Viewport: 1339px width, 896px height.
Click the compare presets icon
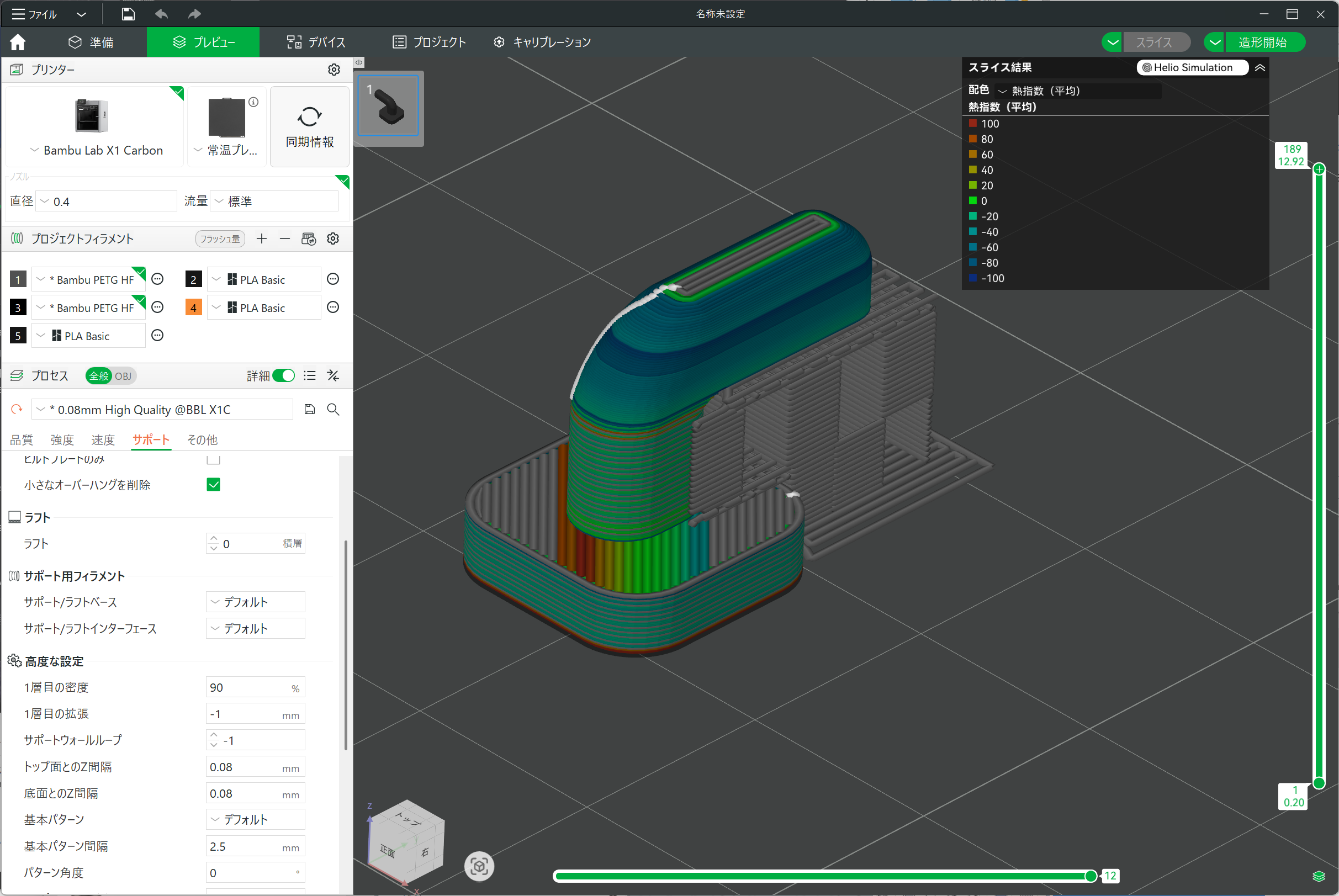point(333,375)
